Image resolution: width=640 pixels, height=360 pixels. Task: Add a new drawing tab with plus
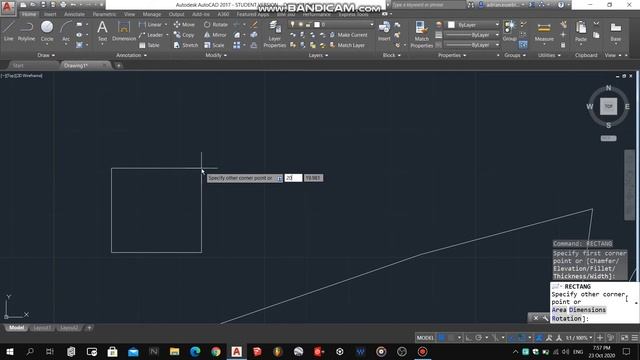pos(118,65)
